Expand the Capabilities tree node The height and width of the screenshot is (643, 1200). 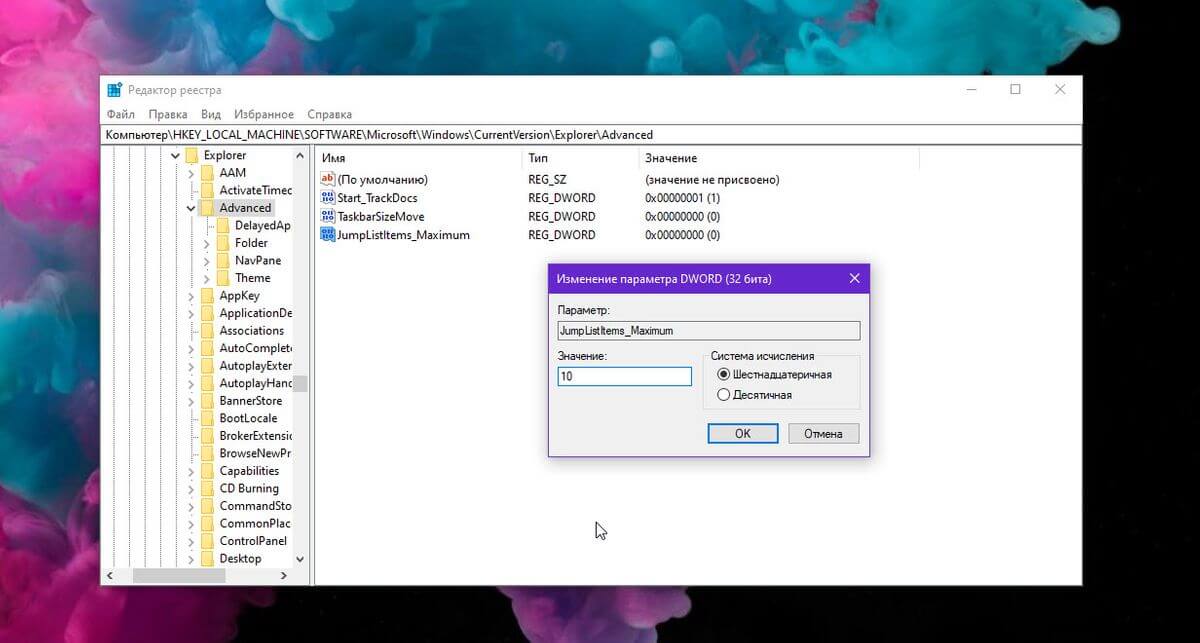(x=191, y=471)
